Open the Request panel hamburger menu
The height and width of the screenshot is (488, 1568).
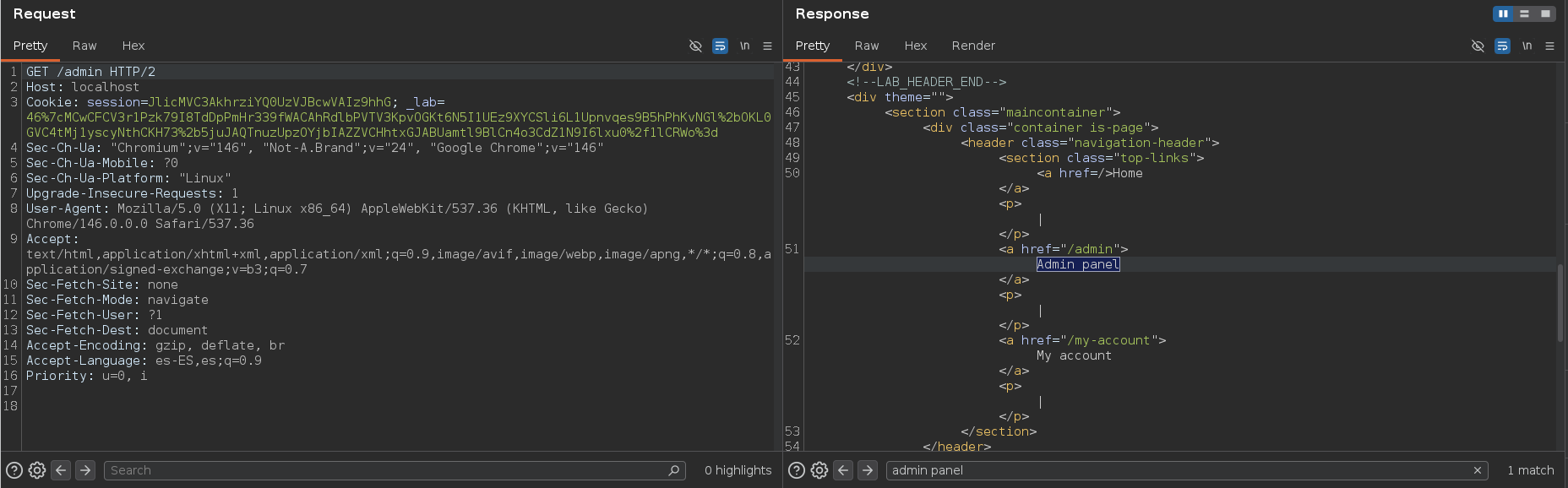(x=767, y=46)
